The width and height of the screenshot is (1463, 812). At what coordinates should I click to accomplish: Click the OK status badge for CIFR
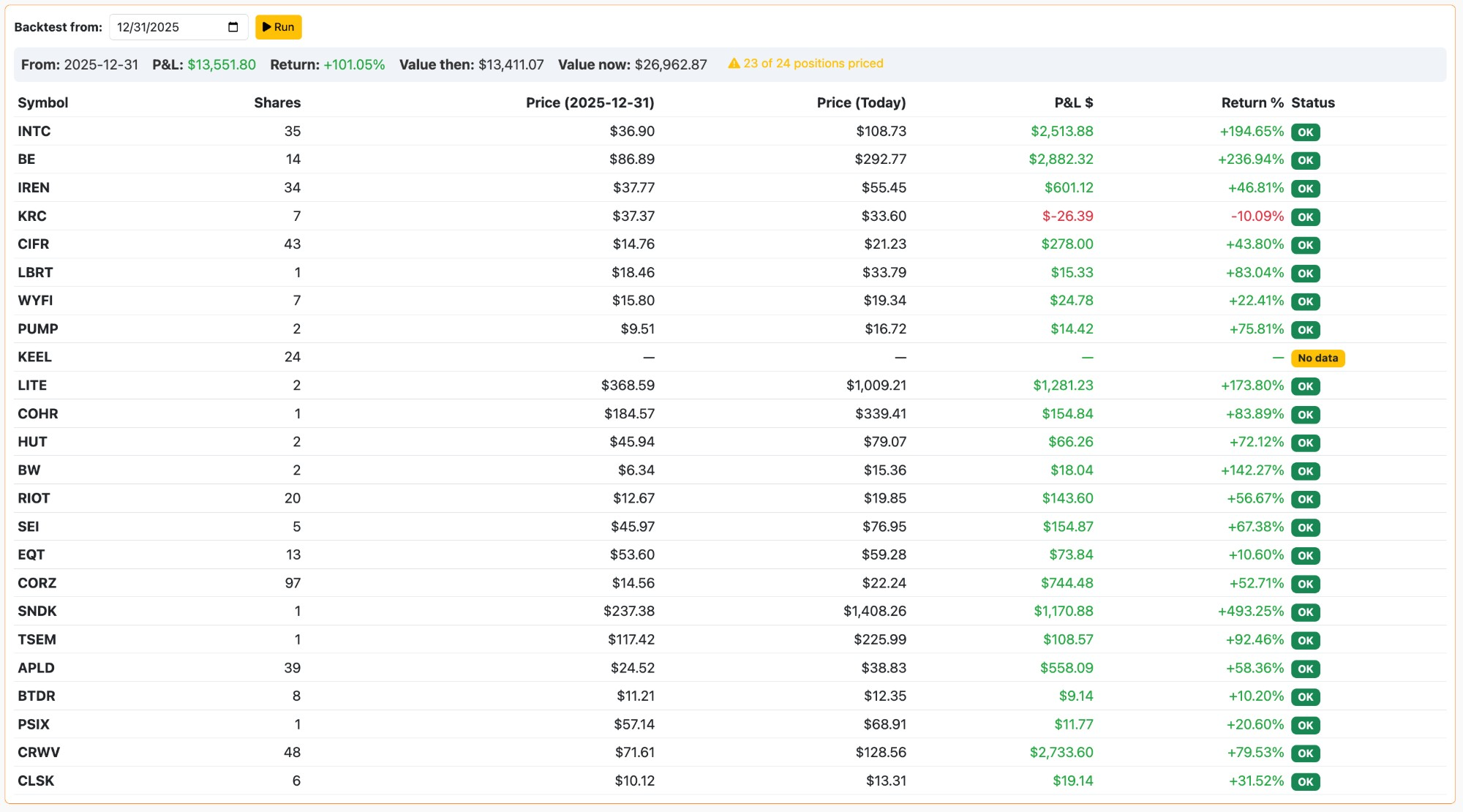coord(1306,245)
